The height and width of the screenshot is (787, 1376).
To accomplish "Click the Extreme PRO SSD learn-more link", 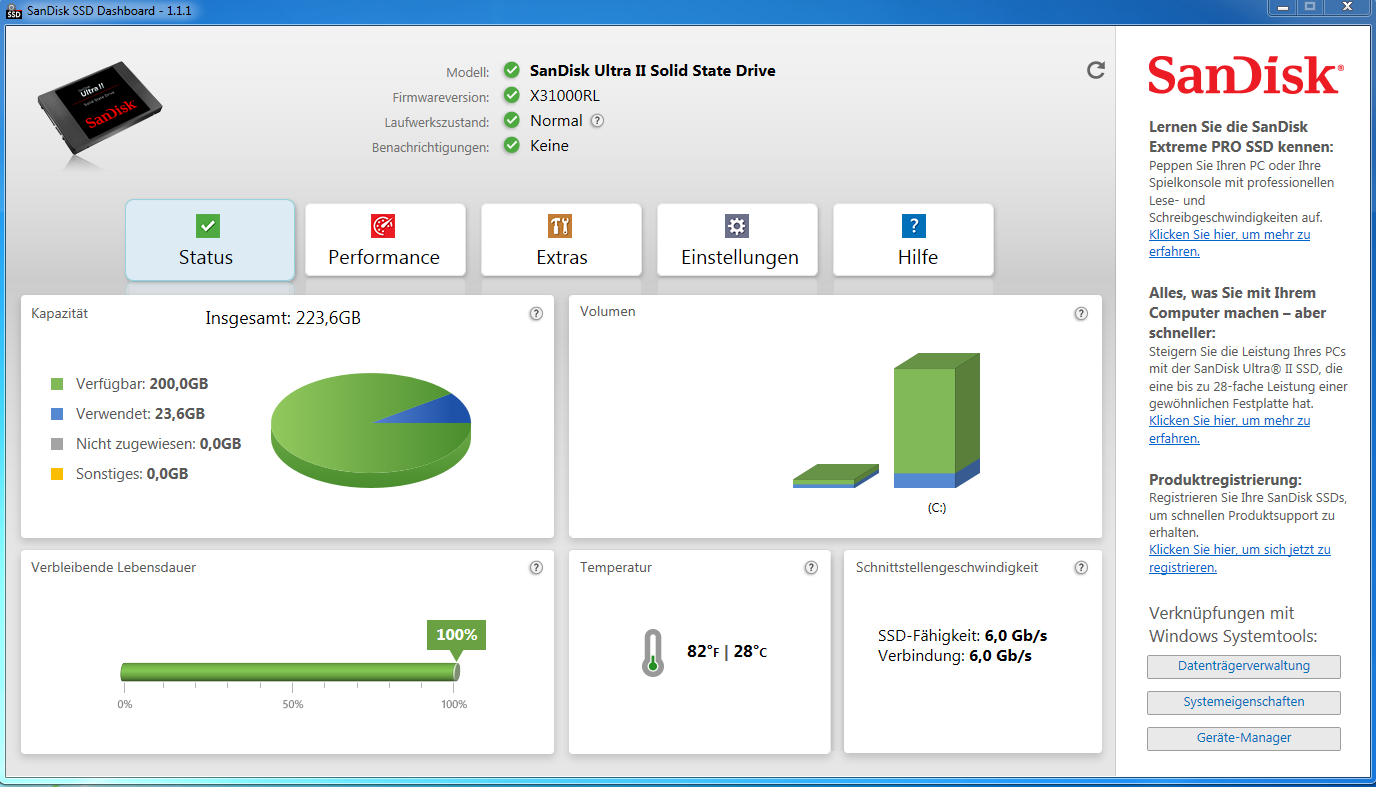I will point(1230,243).
